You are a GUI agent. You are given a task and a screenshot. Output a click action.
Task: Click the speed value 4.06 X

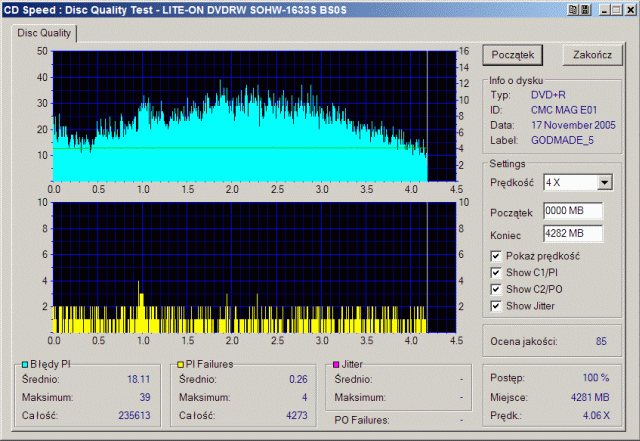[x=596, y=416]
